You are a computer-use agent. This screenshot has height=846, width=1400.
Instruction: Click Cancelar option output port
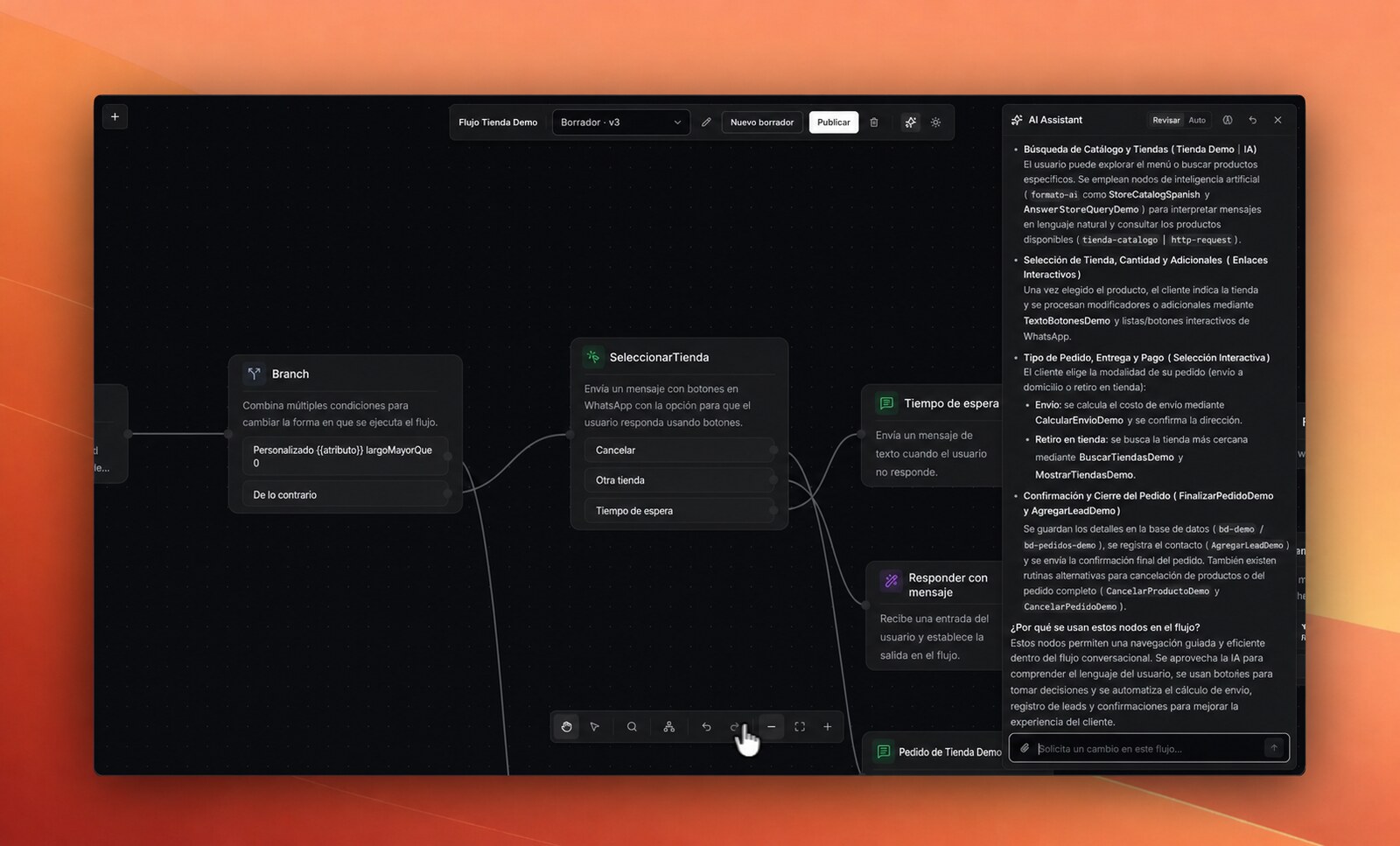(x=773, y=450)
